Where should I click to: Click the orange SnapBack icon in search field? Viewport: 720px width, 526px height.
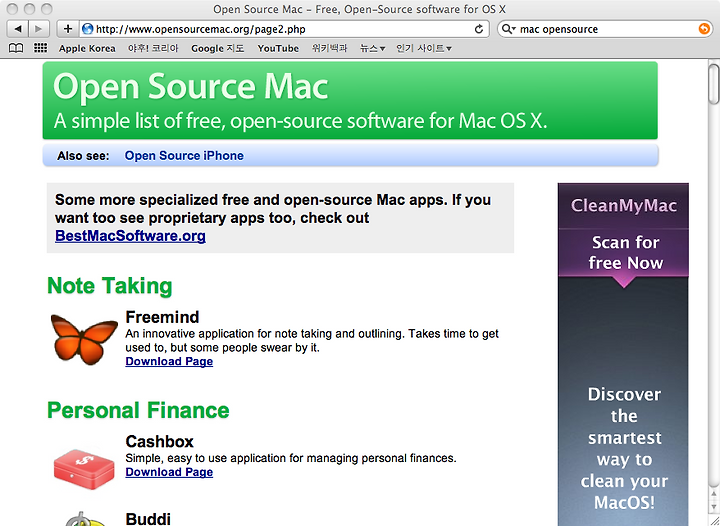pos(704,29)
